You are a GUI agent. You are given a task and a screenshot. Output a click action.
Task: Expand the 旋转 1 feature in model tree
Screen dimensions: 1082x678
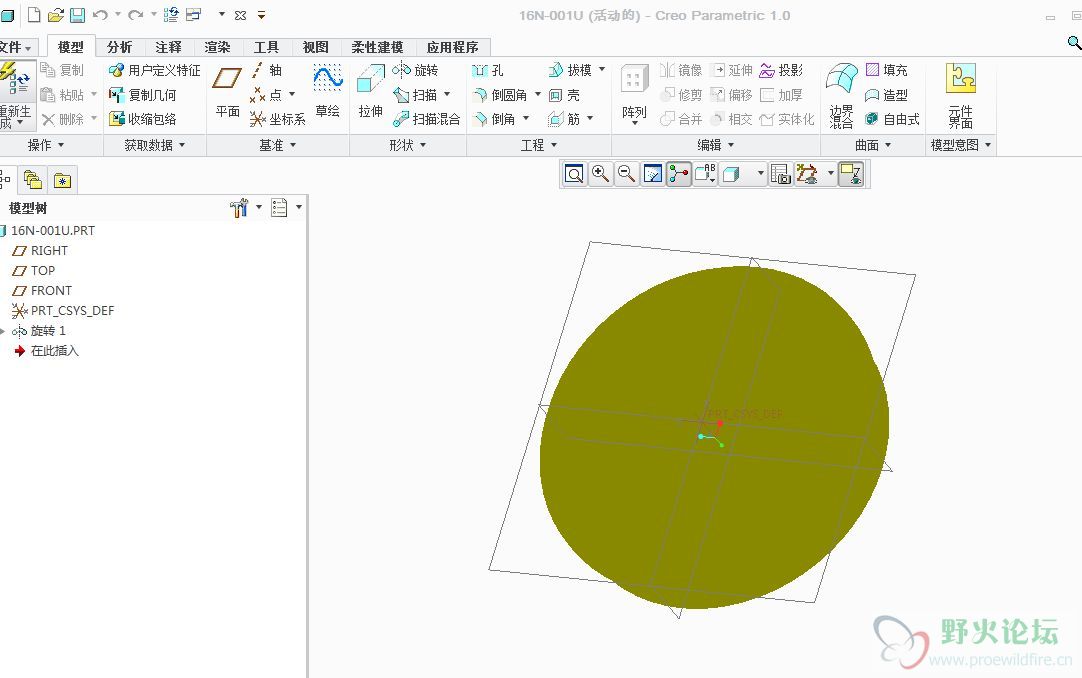pyautogui.click(x=3, y=331)
